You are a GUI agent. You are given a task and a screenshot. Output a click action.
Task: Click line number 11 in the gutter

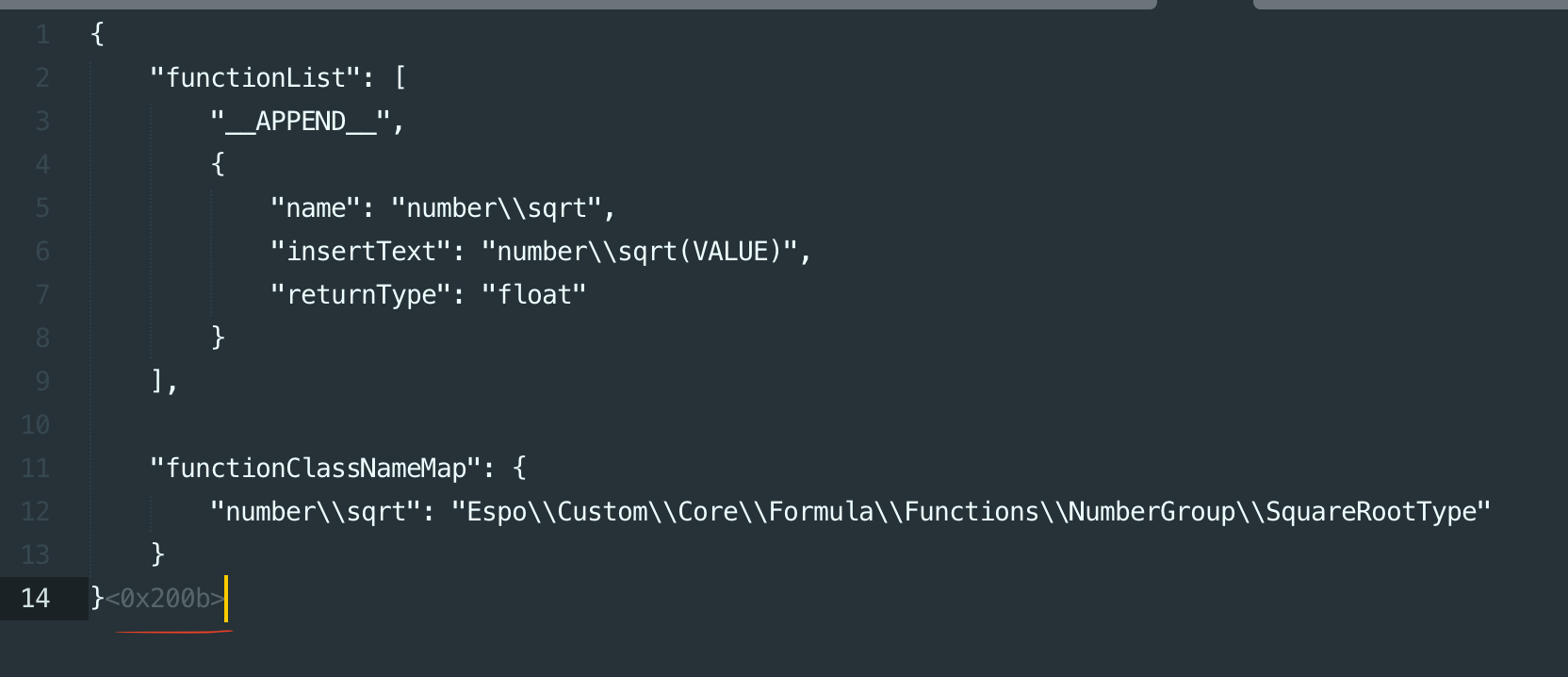tap(35, 468)
